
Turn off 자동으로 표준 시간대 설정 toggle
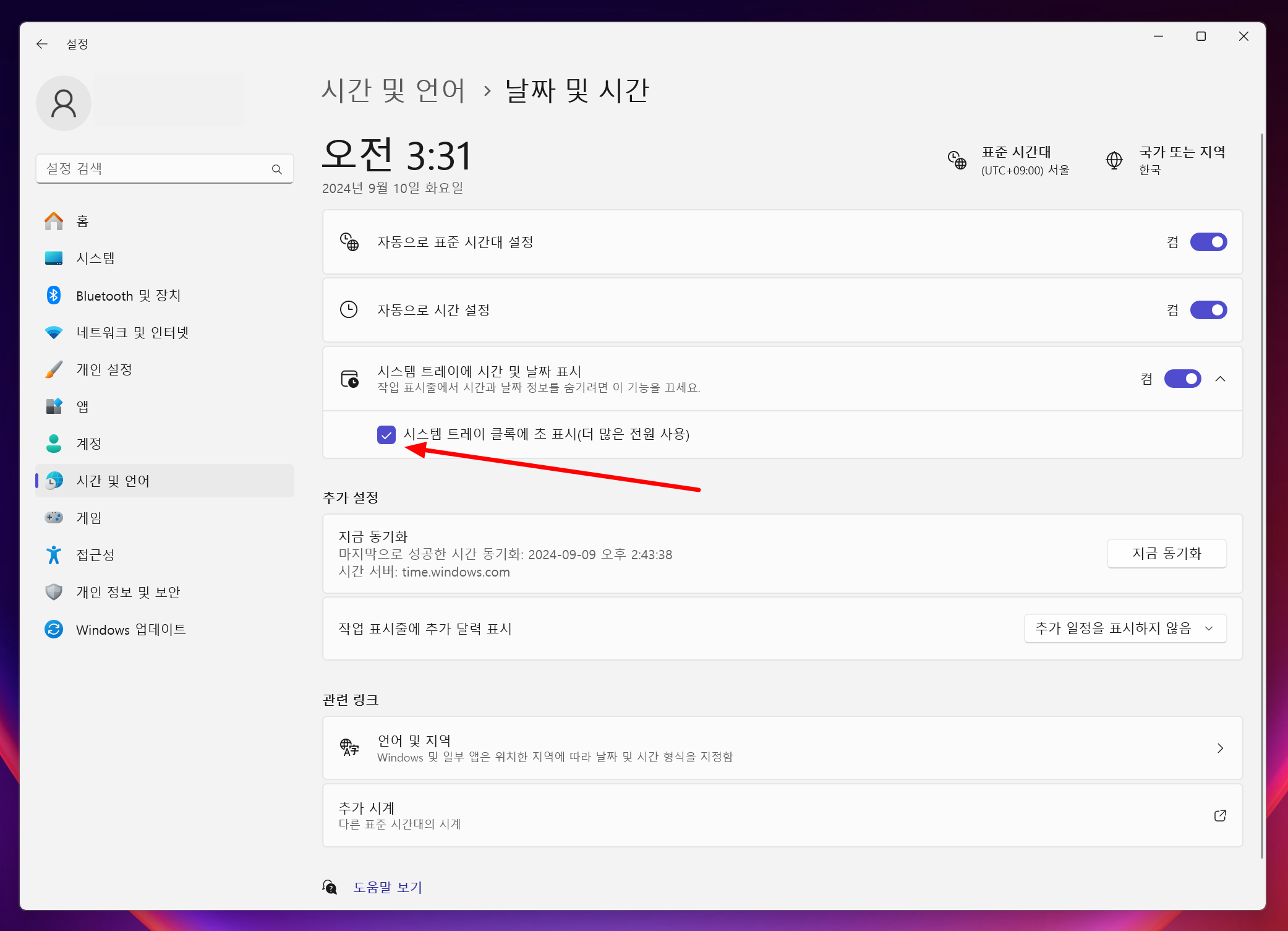tap(1208, 242)
